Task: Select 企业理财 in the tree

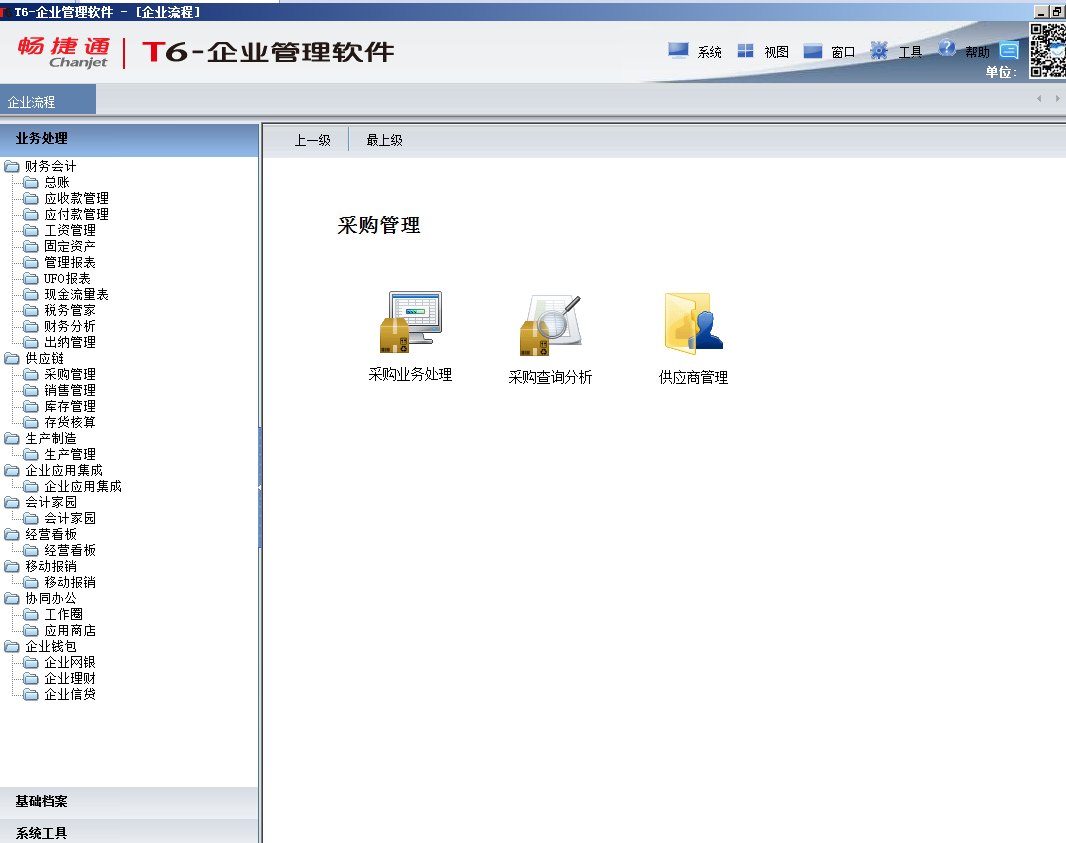Action: pos(70,678)
